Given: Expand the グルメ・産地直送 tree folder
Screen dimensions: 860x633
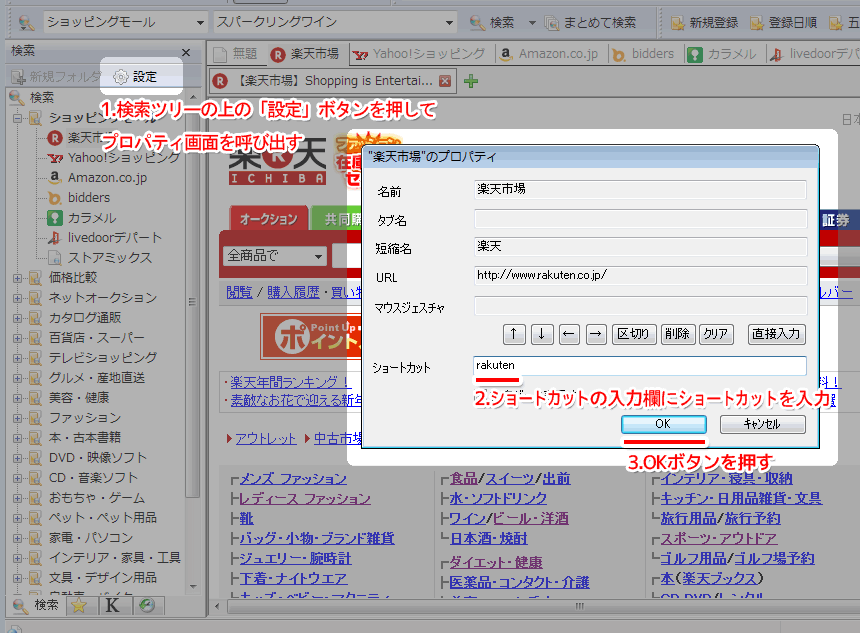Looking at the screenshot, I should tap(18, 378).
